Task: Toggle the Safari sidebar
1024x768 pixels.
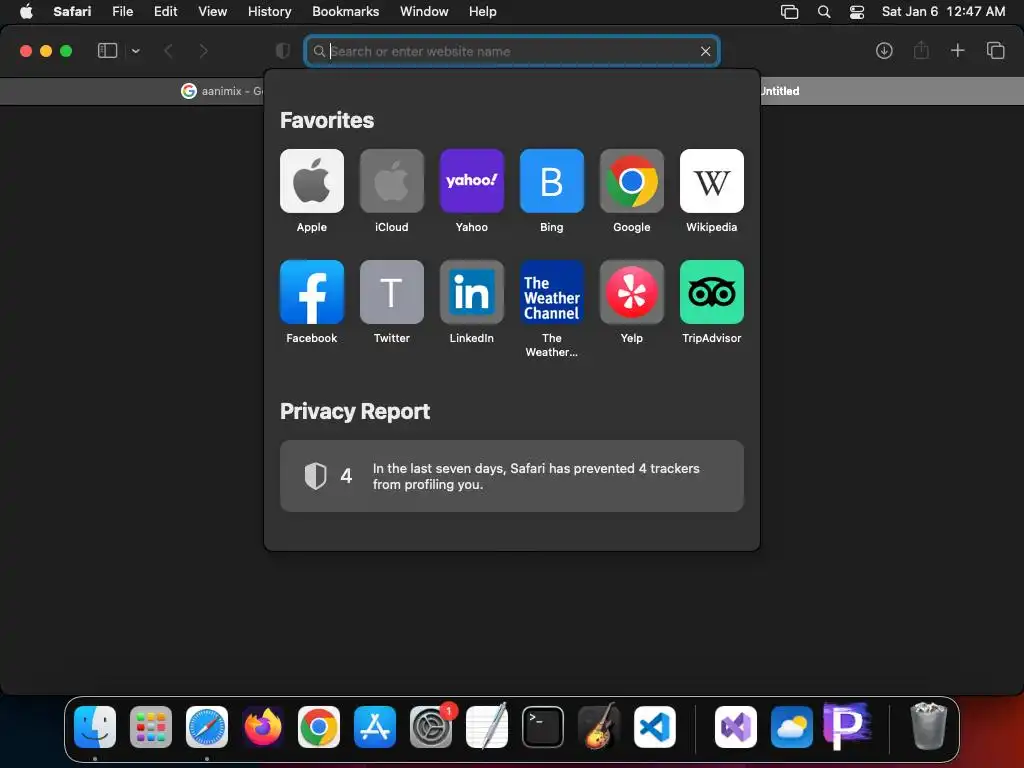Action: tap(107, 51)
